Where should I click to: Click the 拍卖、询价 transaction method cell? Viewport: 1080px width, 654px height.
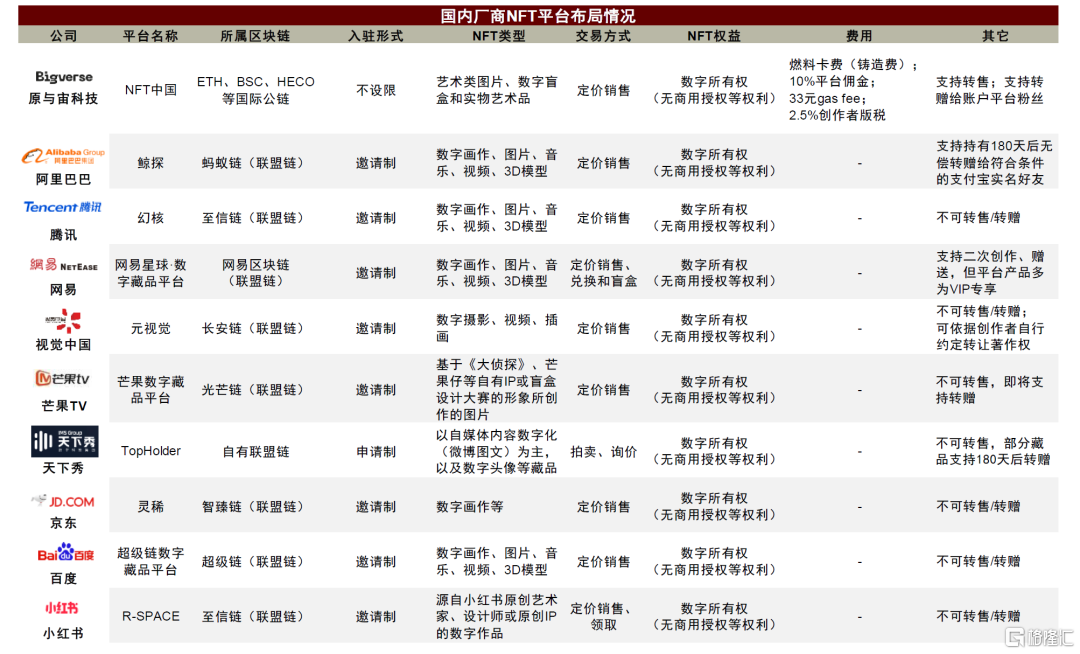point(603,452)
